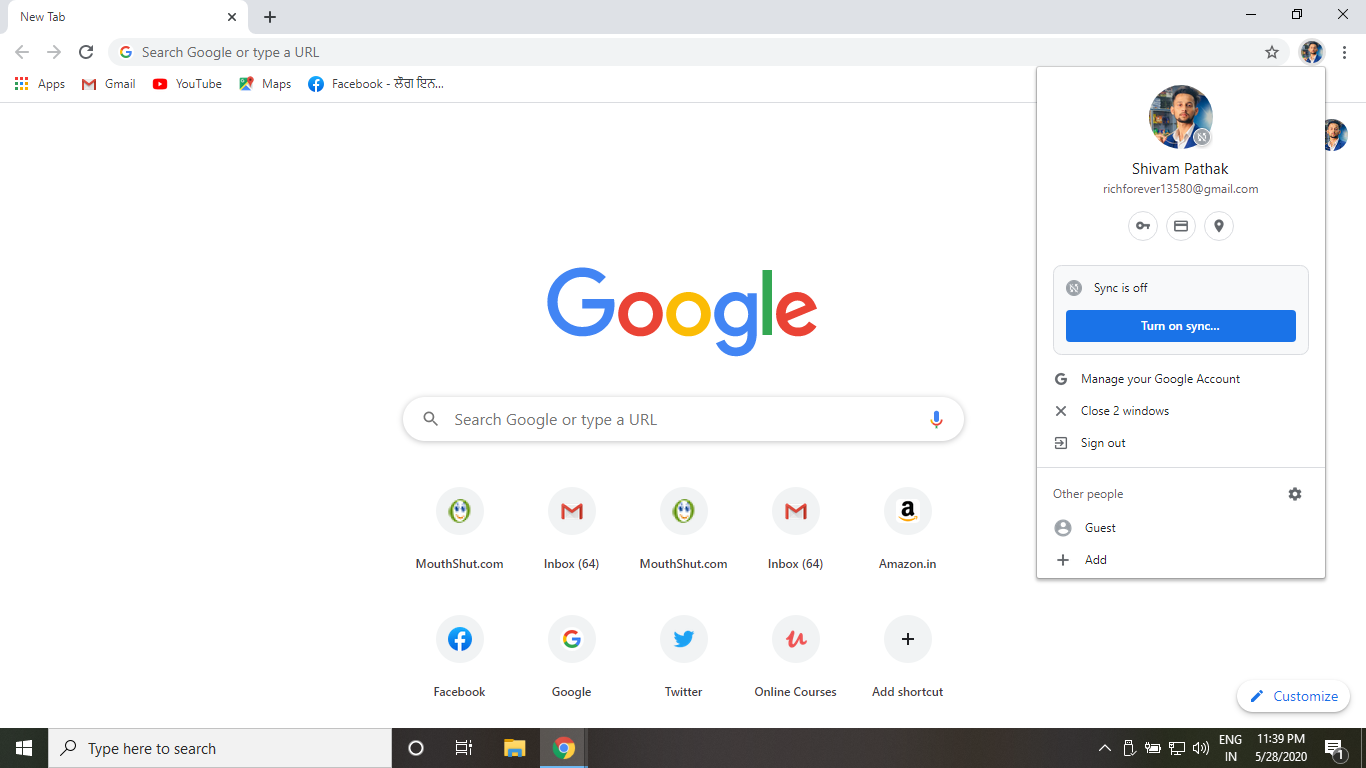Bookmark this tab with the star icon

[1272, 52]
